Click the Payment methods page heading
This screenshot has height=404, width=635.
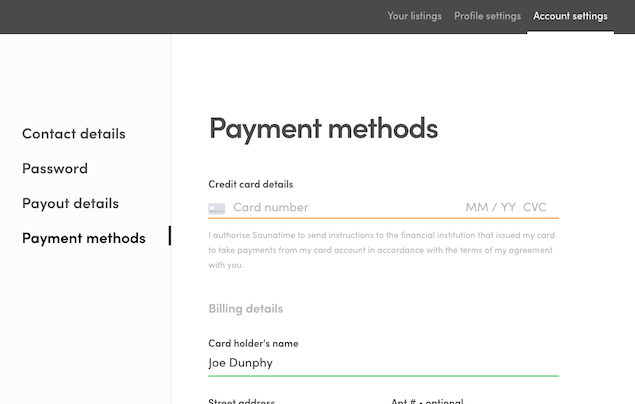323,128
